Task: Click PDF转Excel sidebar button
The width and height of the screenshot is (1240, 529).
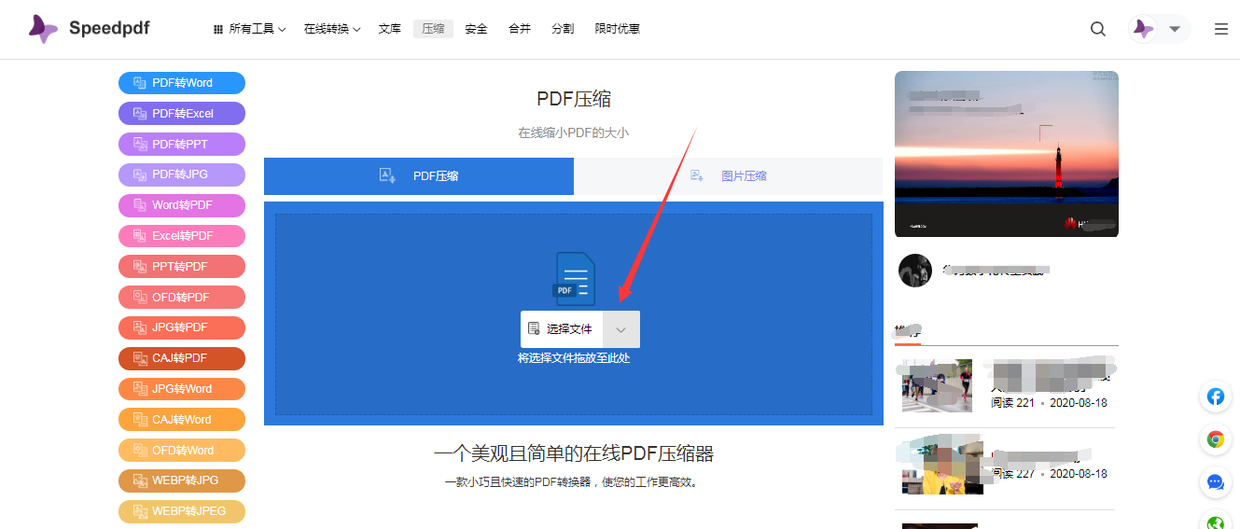Action: click(x=182, y=114)
